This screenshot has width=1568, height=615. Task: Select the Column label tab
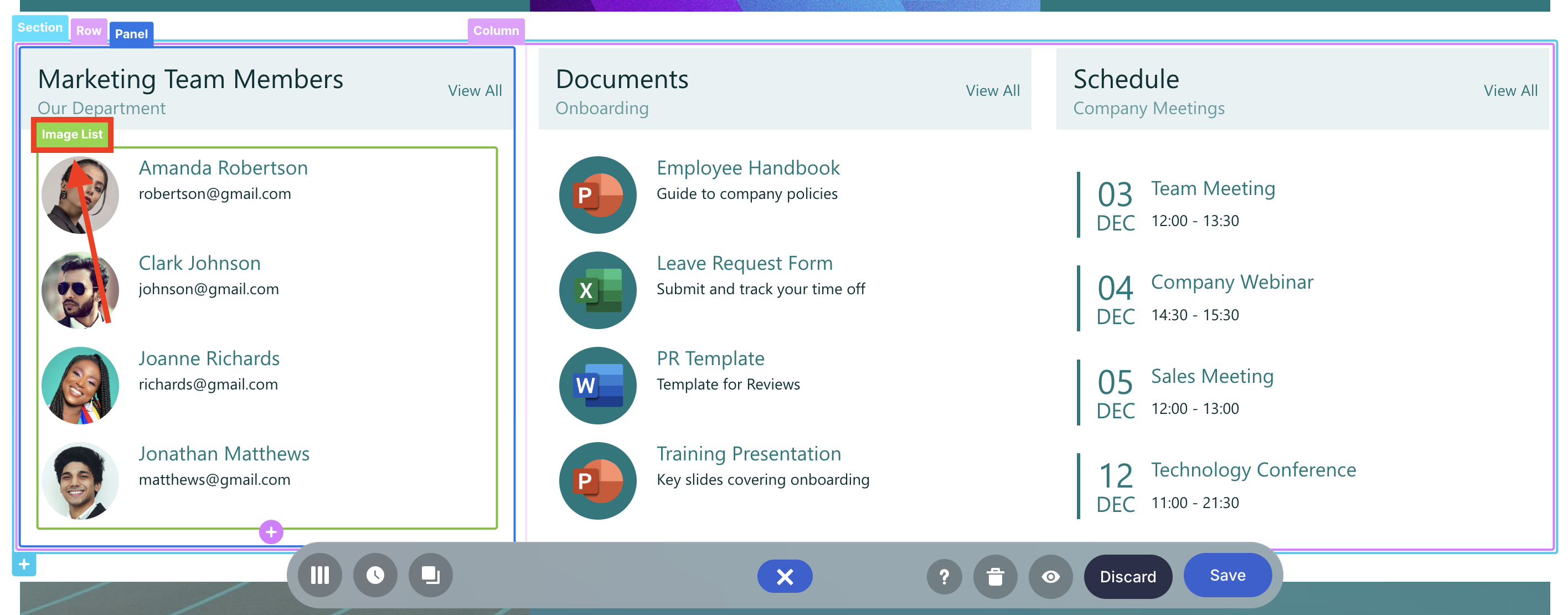pos(496,31)
